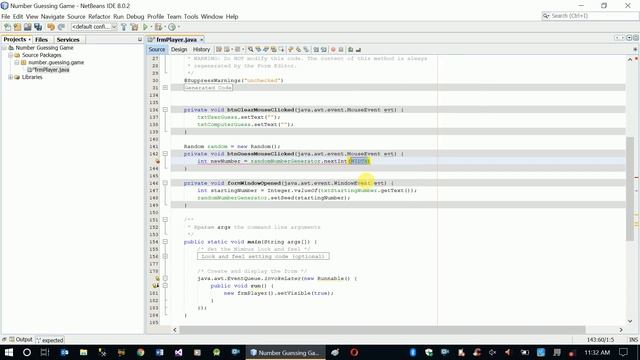Click the Profile Project toolbar icon
The image size is (640, 360).
click(x=172, y=27)
